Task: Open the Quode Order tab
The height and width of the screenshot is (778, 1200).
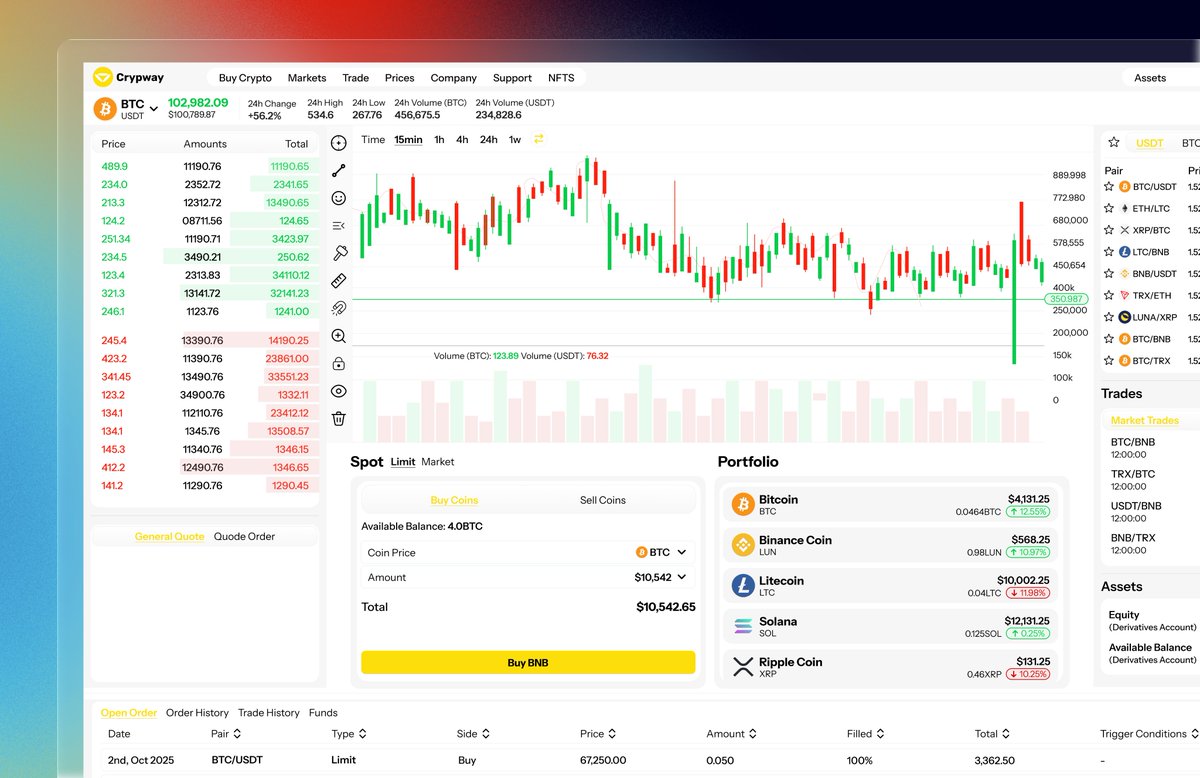Action: click(244, 537)
